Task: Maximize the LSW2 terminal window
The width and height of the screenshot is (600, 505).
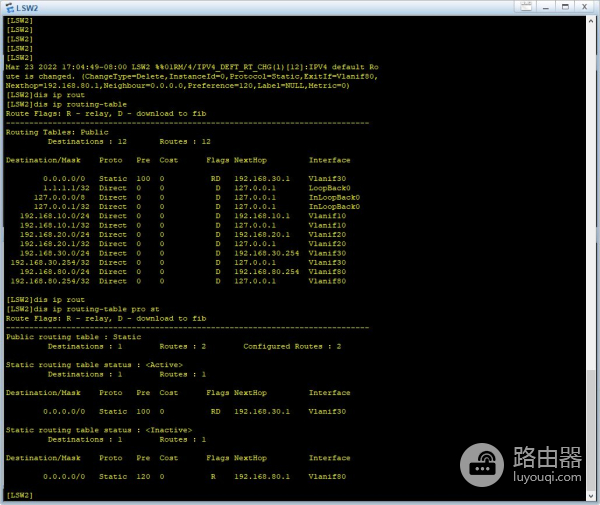Action: click(x=564, y=7)
